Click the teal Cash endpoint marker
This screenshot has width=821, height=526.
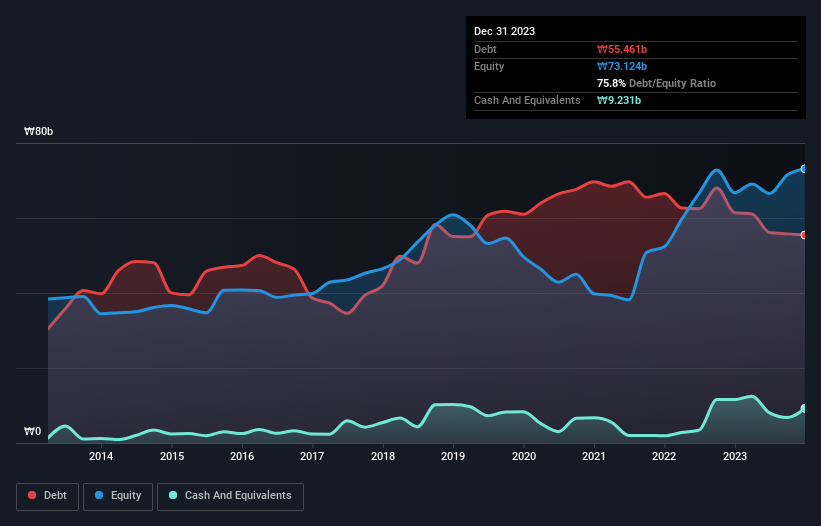(x=804, y=408)
